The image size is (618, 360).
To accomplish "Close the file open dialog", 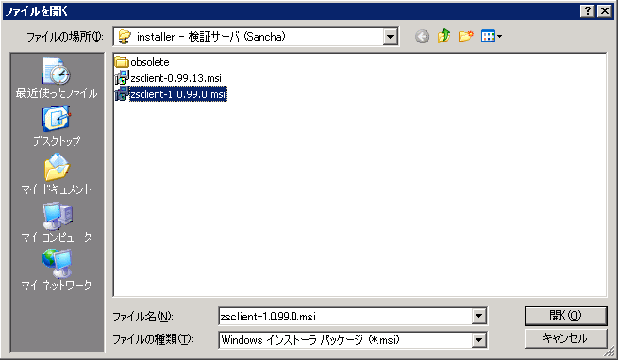I will (x=604, y=11).
